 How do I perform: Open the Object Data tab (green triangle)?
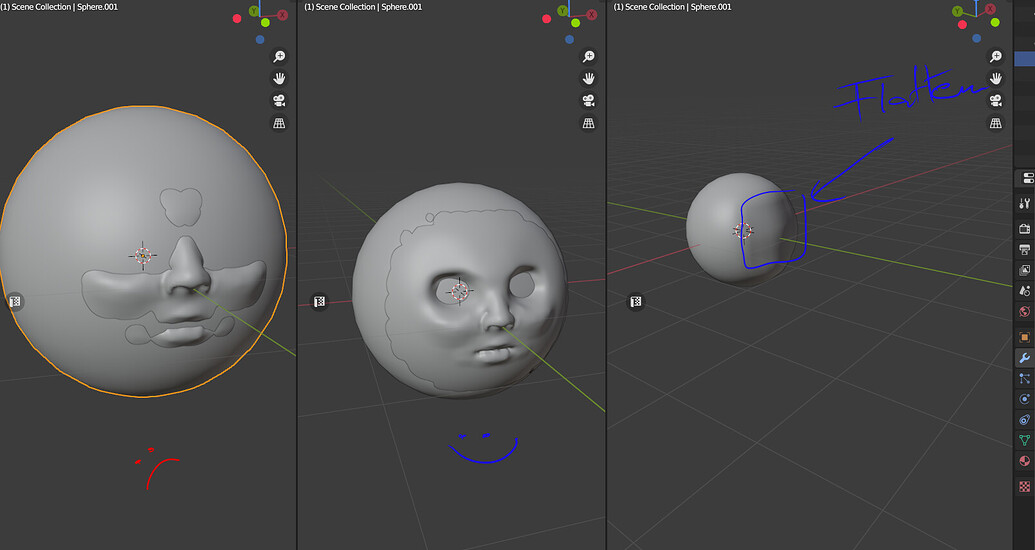[1024, 440]
